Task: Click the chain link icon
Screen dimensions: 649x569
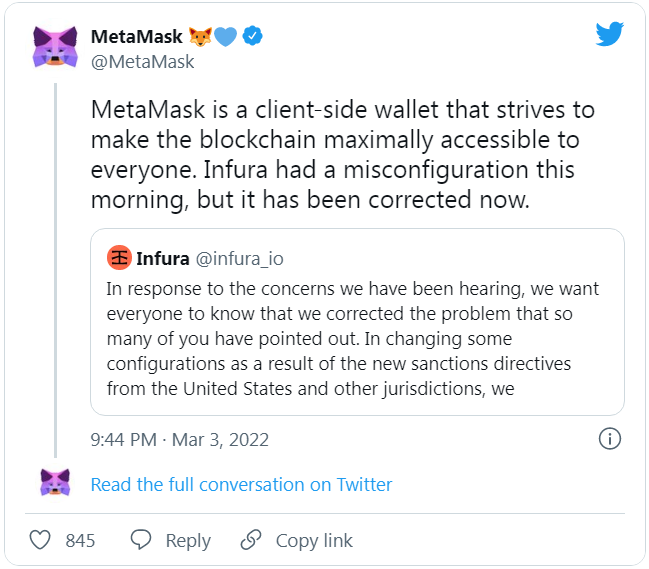Action: click(x=251, y=540)
